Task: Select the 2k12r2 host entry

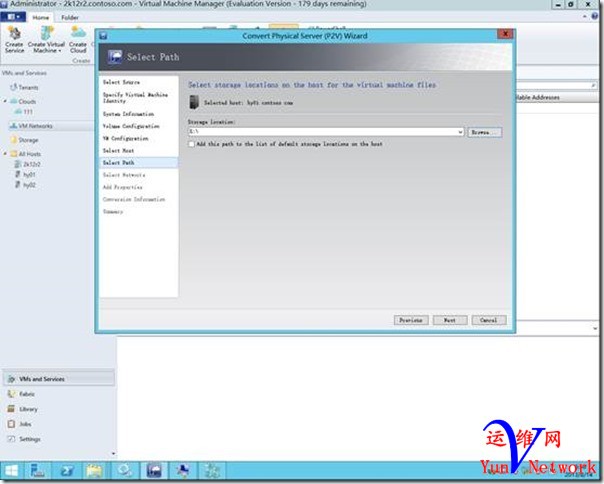Action: [x=32, y=164]
